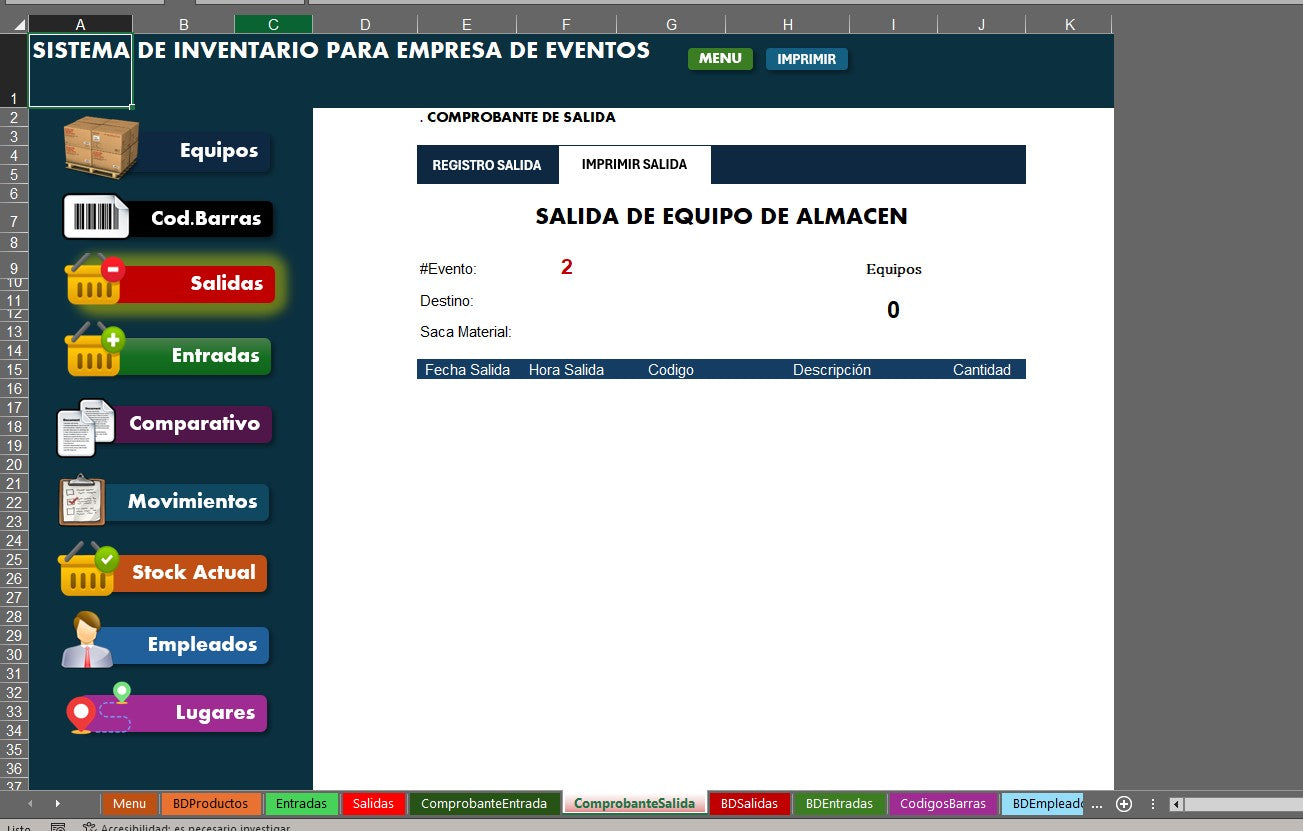The height and width of the screenshot is (831, 1303).
Task: Open the BDEmpleados sheet tab
Action: 1043,804
